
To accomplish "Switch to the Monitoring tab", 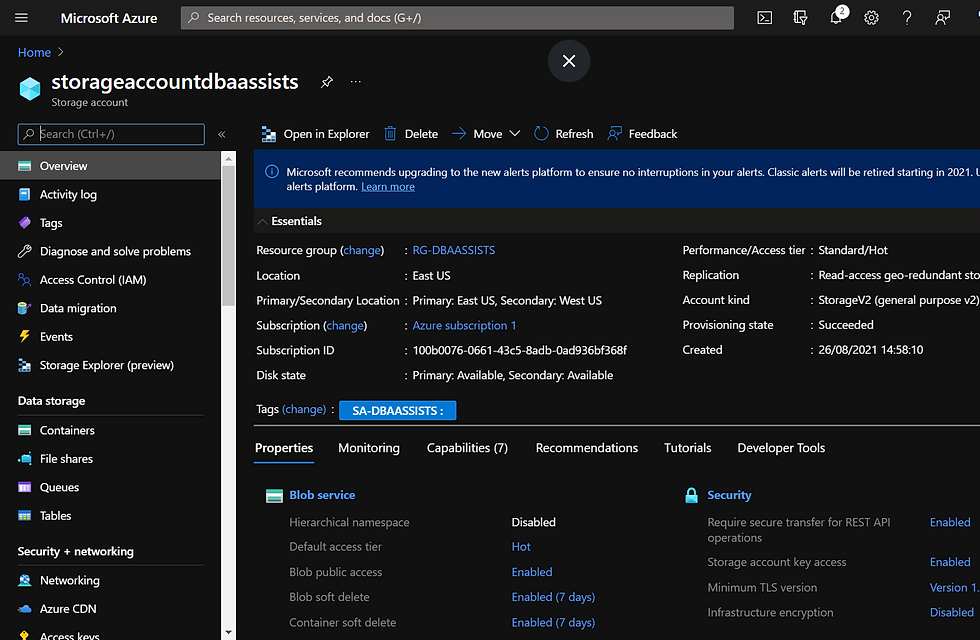I will (369, 448).
